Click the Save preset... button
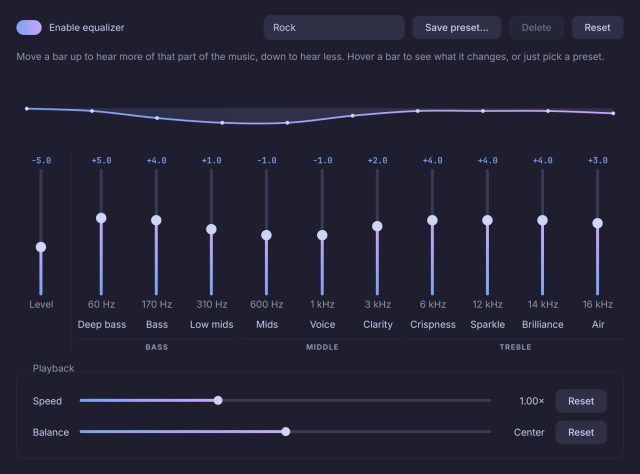 coord(456,27)
